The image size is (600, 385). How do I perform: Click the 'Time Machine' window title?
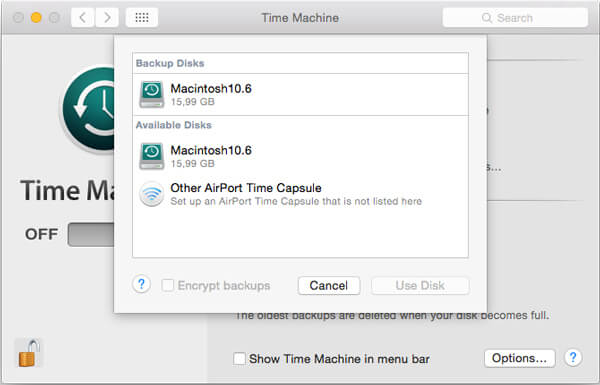300,18
